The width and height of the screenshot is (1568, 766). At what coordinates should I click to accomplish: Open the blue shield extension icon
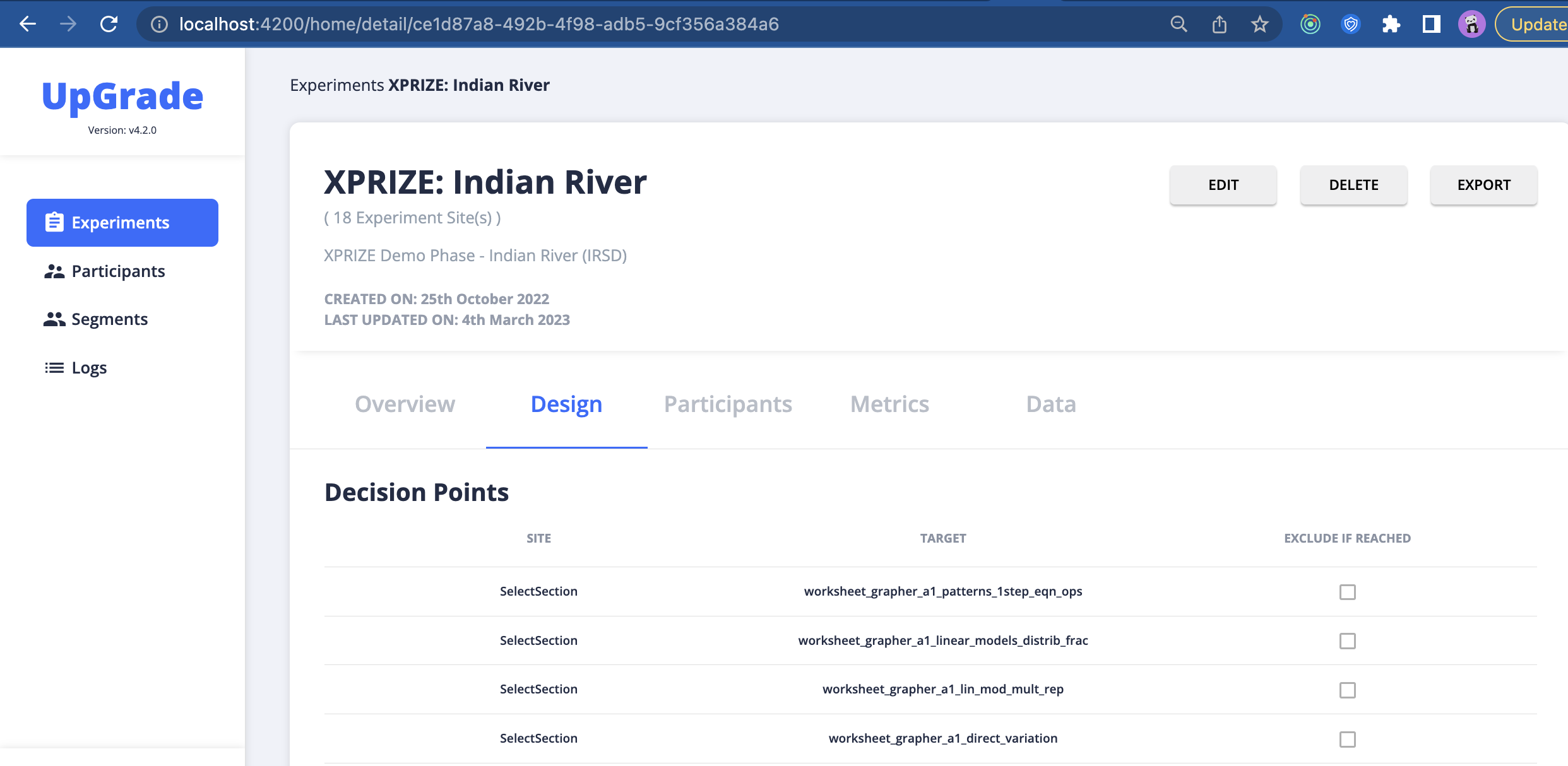[x=1351, y=24]
